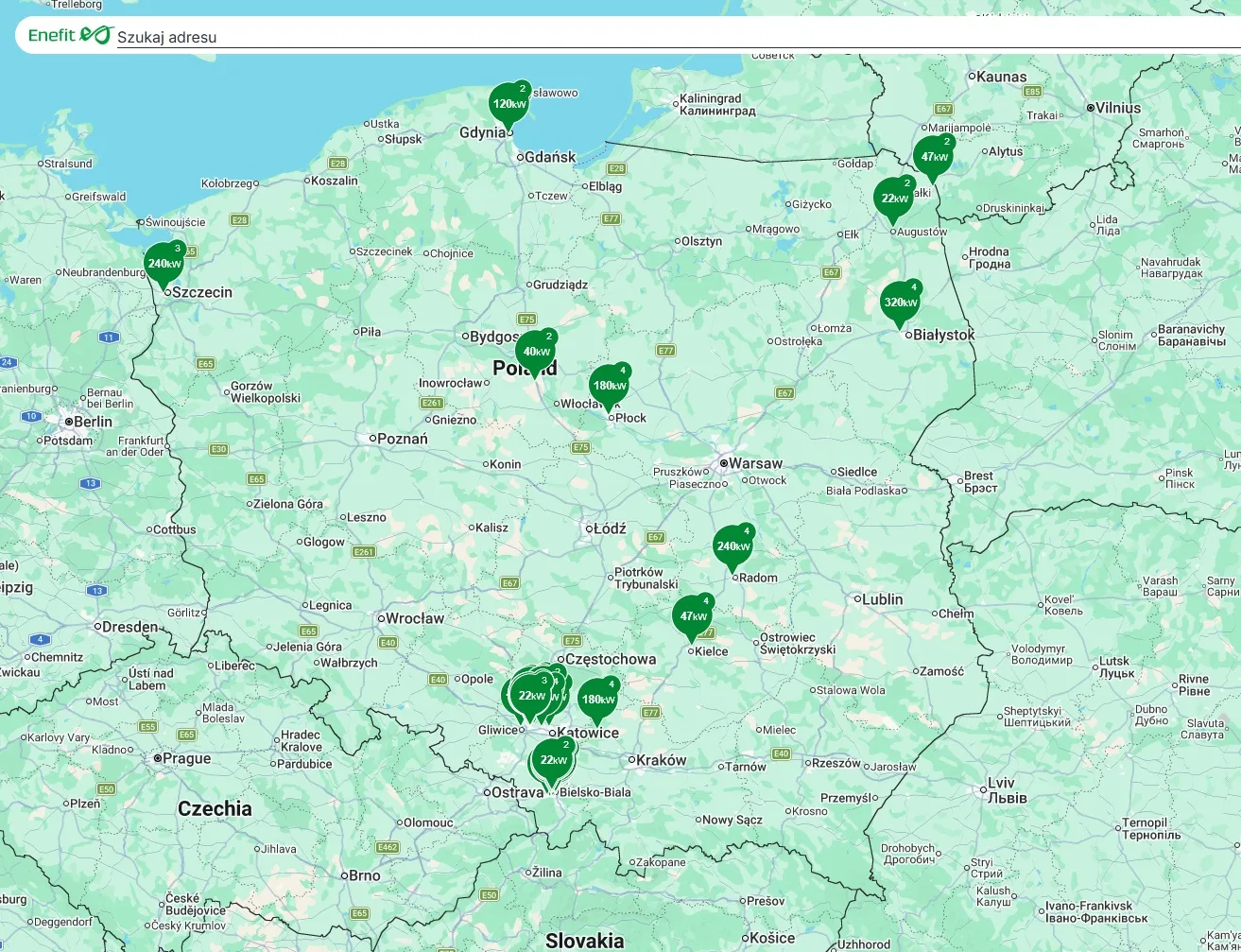The image size is (1241, 952).
Task: Click the Enefit logo
Action: 71,35
